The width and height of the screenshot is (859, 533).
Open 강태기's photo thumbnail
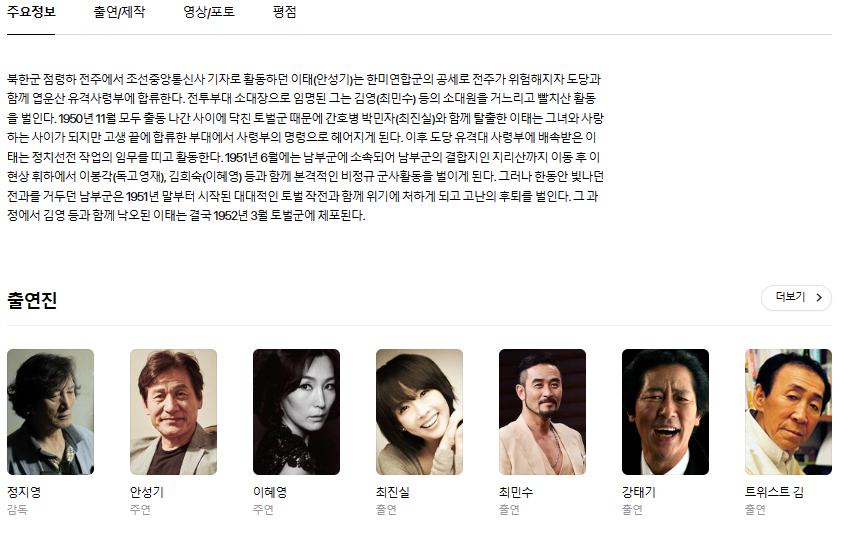(665, 412)
